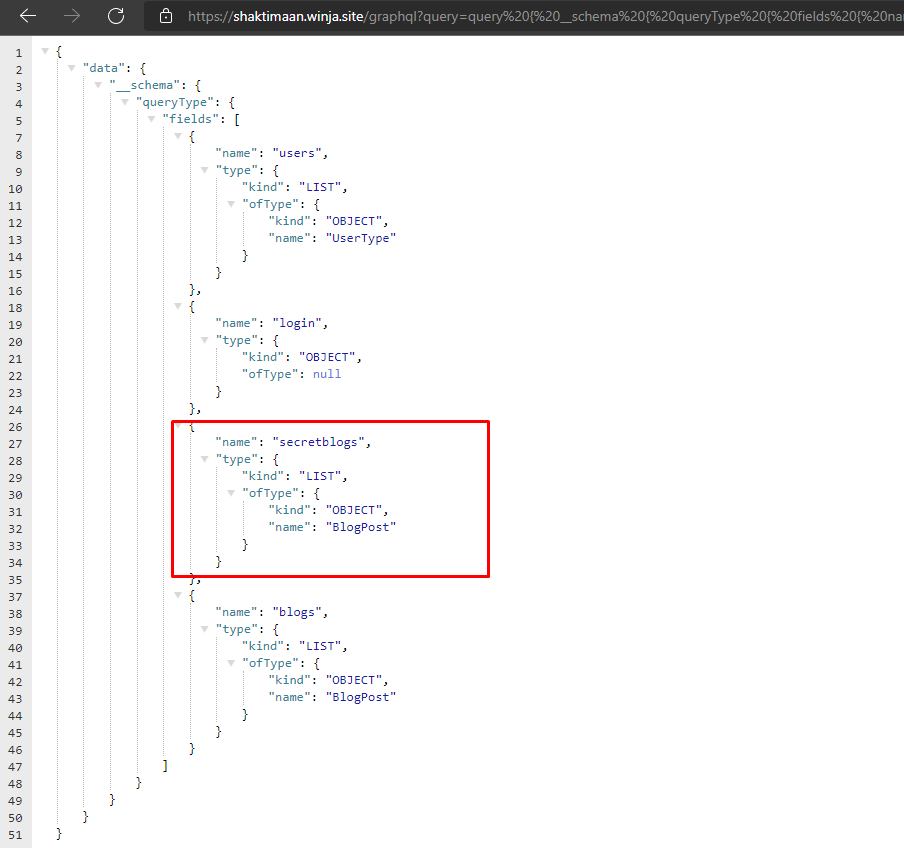Collapse the object starting on line 37

click(x=178, y=595)
